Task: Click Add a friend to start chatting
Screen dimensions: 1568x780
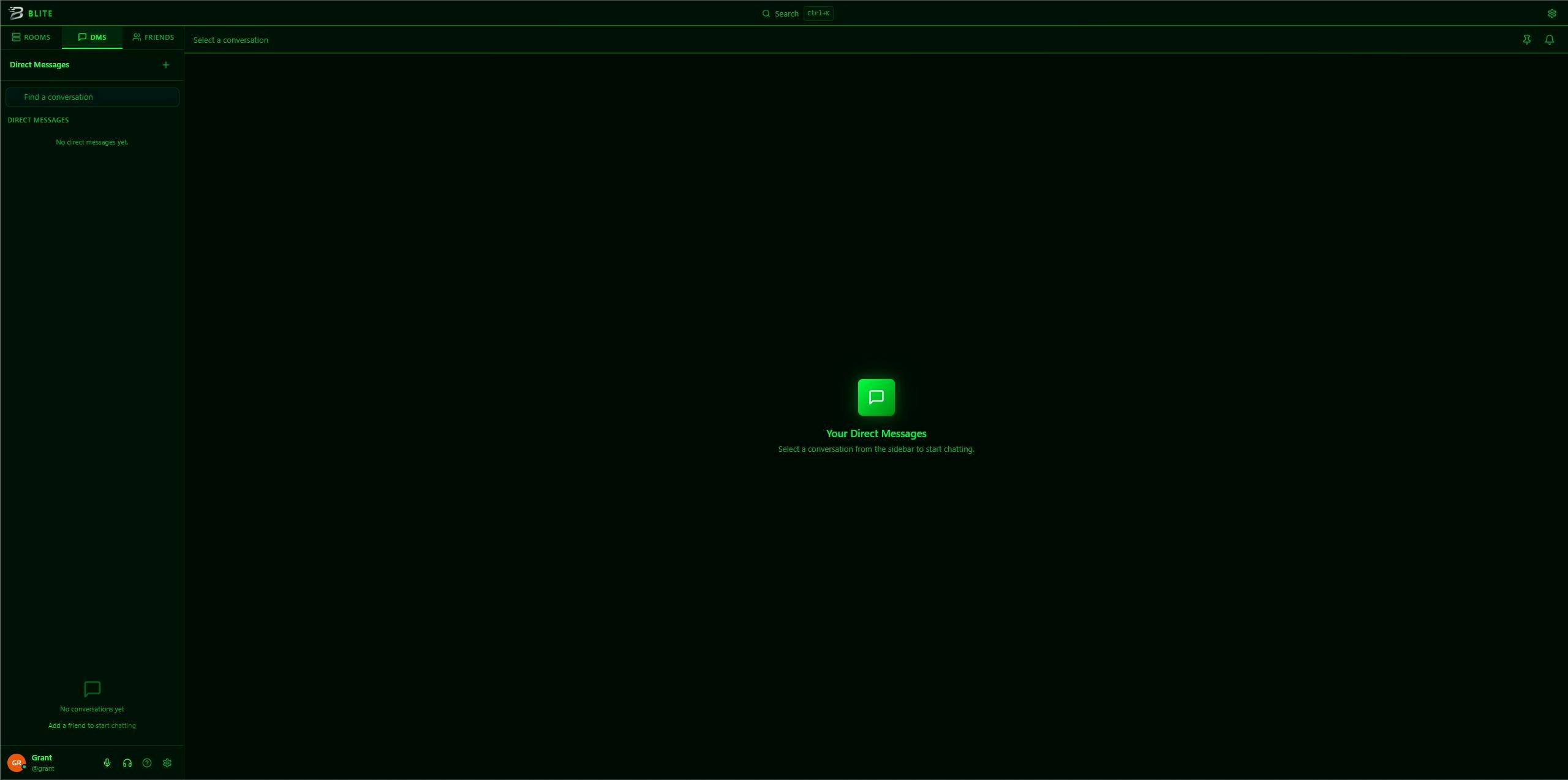Action: [x=92, y=726]
